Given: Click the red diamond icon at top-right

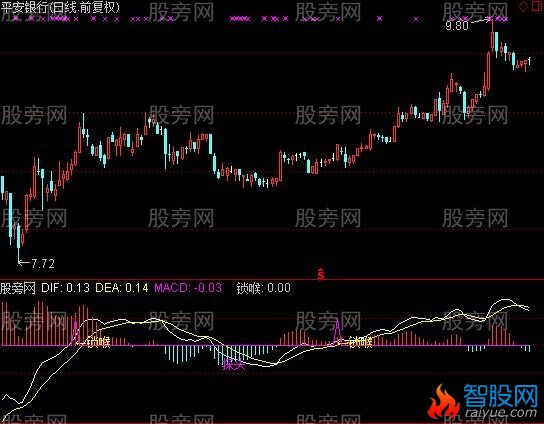Looking at the screenshot, I should pyautogui.click(x=523, y=7).
